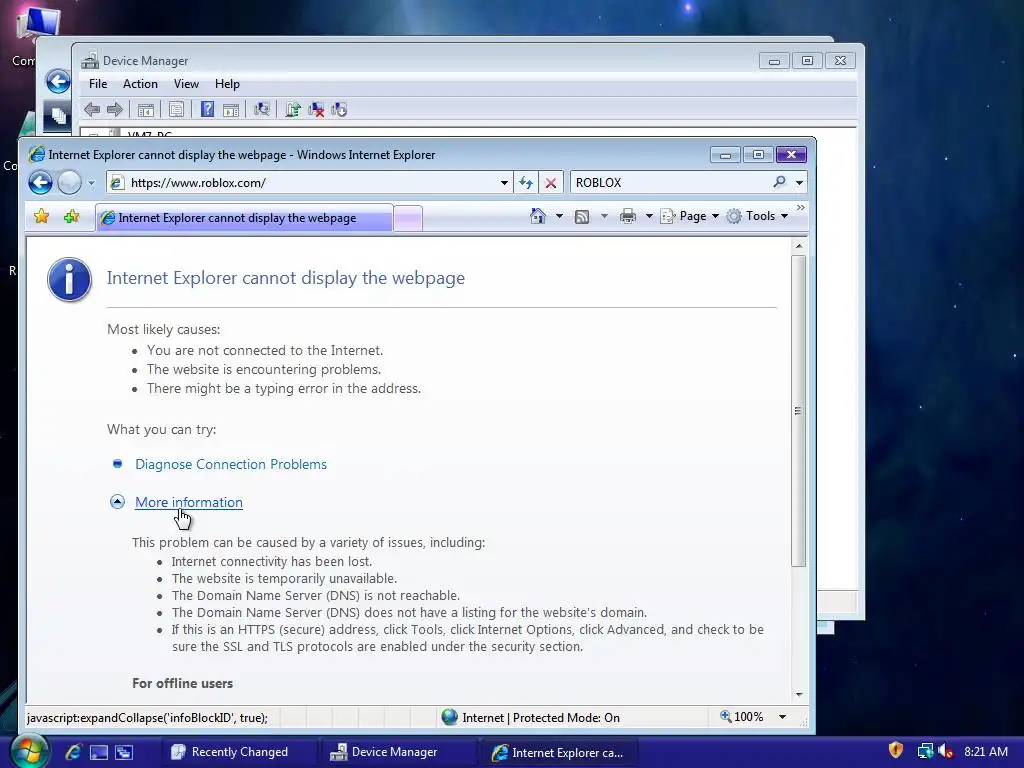
Task: Open the address bar URL history dropdown
Action: [504, 183]
